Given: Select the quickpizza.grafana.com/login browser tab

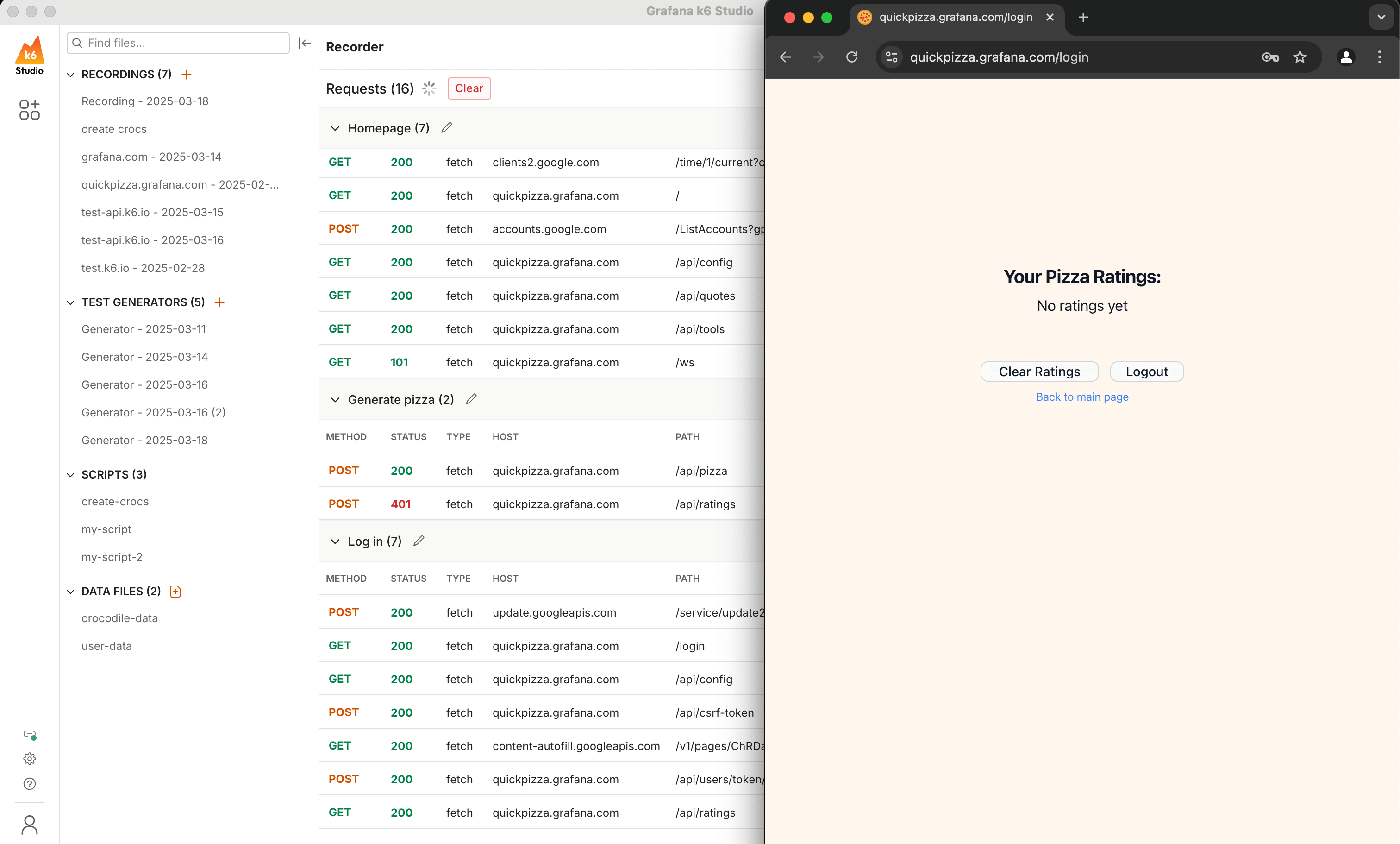Looking at the screenshot, I should tap(955, 17).
